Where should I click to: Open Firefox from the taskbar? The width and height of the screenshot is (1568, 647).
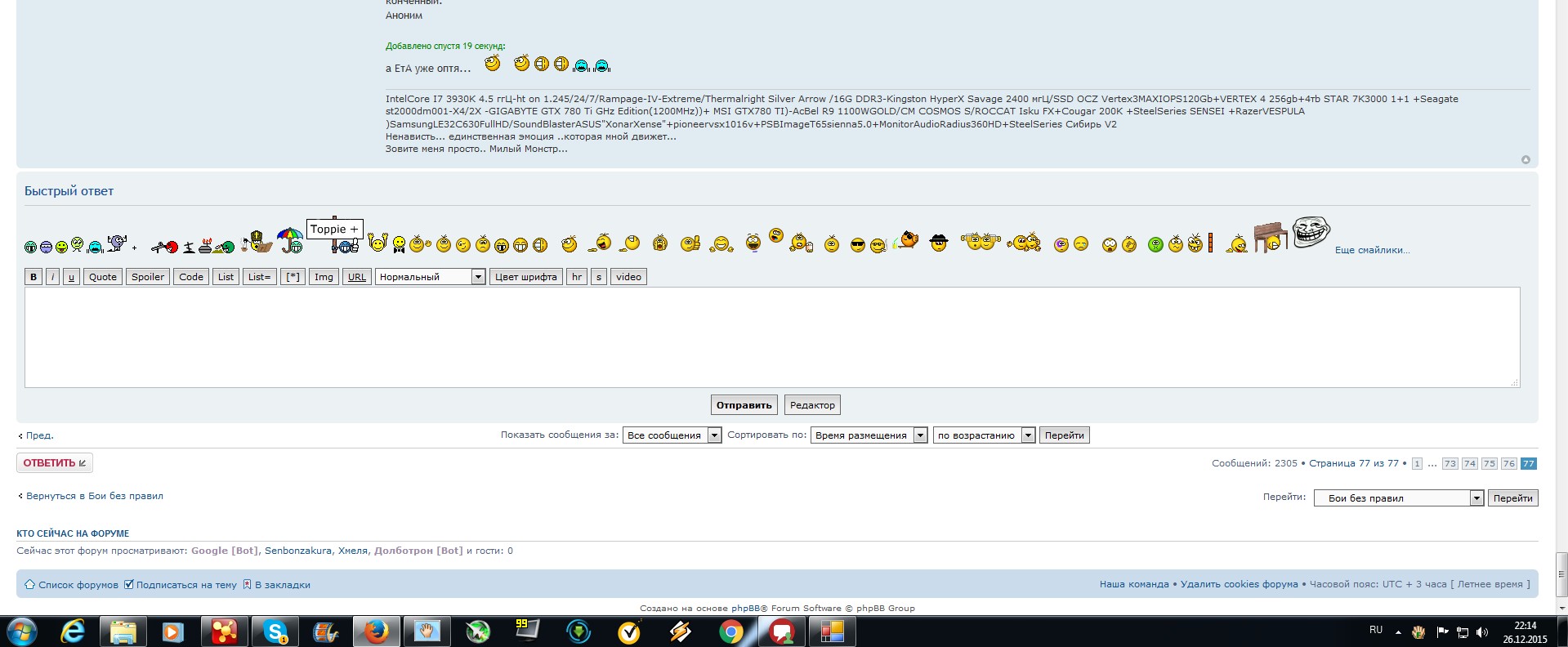(x=377, y=631)
